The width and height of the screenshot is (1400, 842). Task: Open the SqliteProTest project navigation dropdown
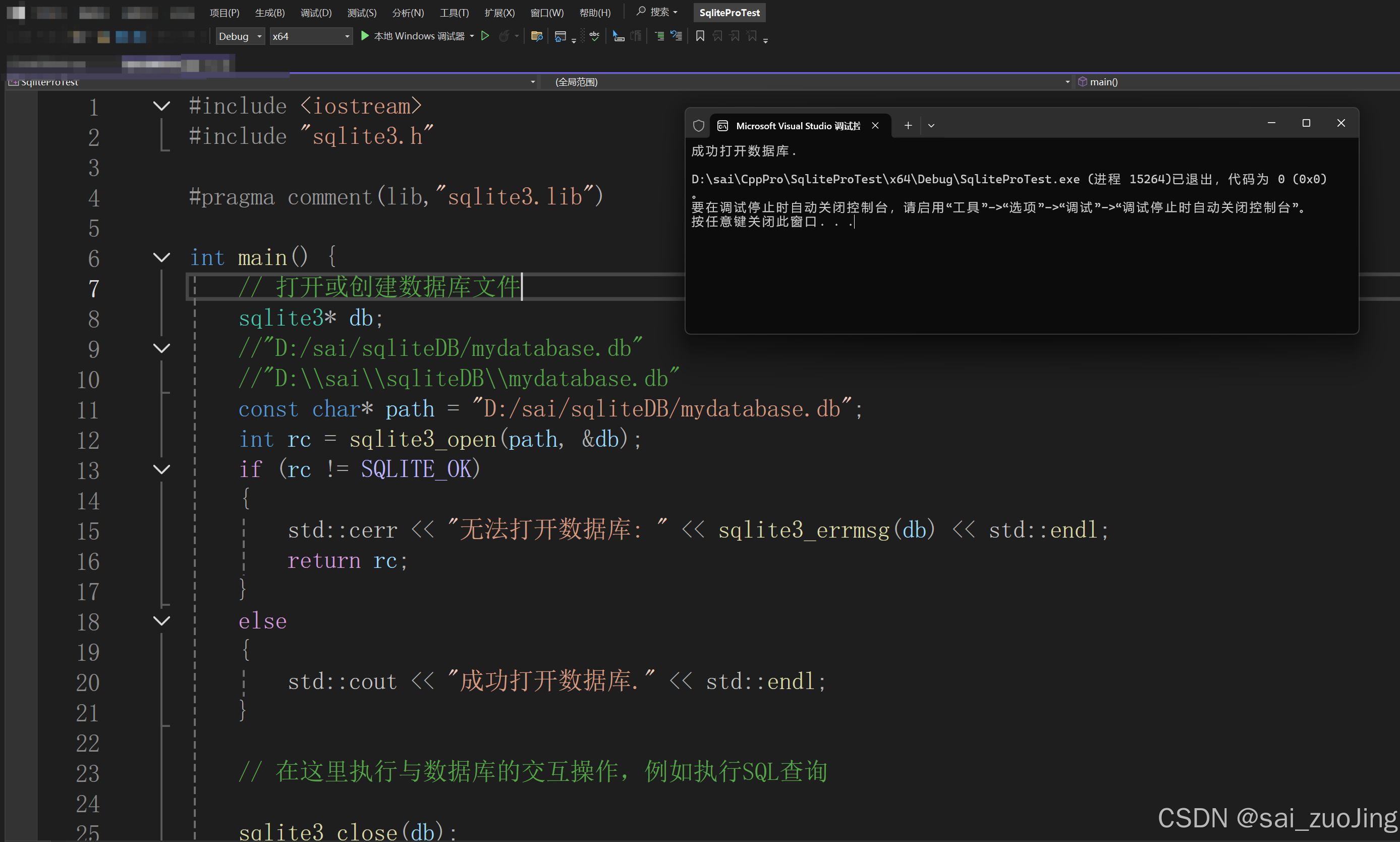[272, 82]
